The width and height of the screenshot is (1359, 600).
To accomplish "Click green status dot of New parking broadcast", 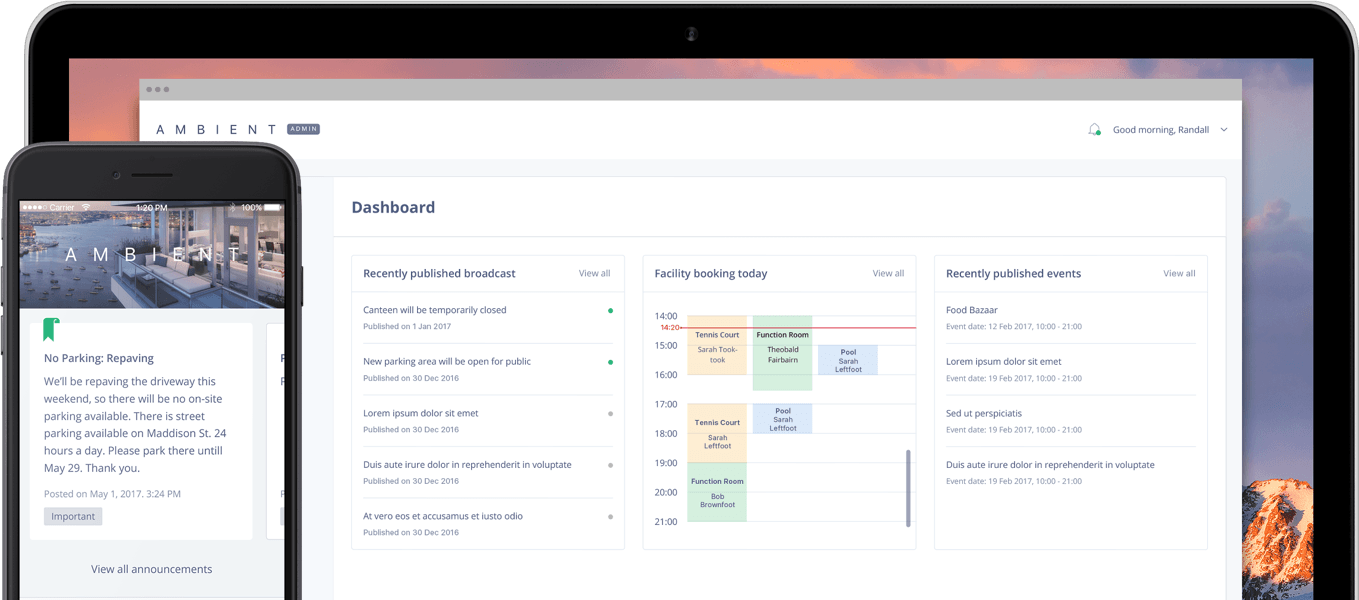I will click(x=610, y=362).
